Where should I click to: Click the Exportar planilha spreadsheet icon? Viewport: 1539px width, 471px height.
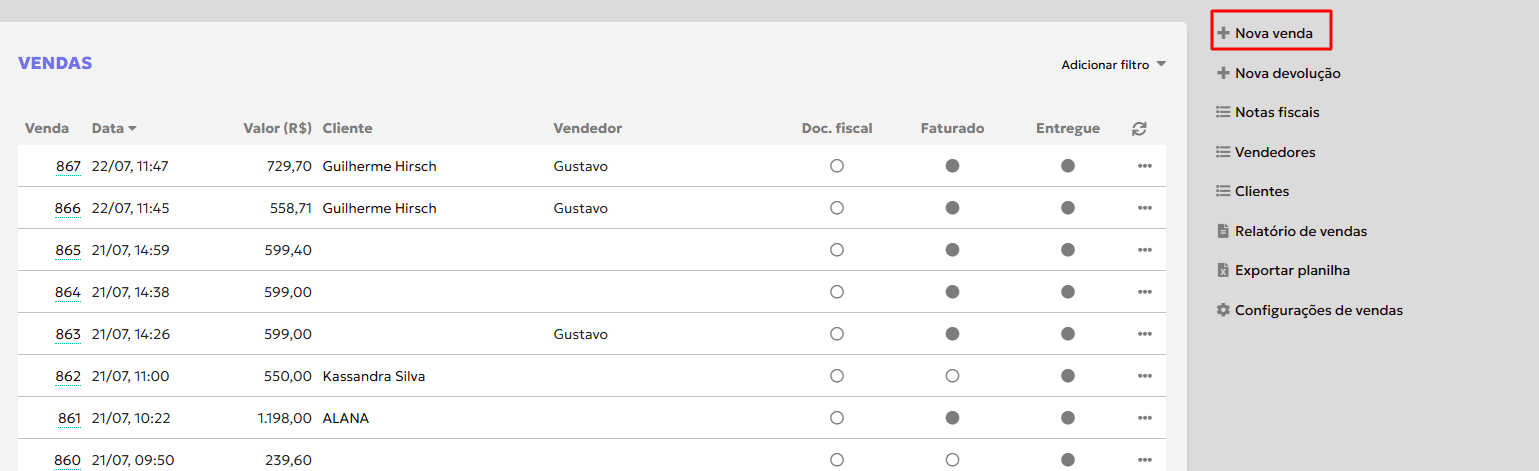click(x=1222, y=270)
